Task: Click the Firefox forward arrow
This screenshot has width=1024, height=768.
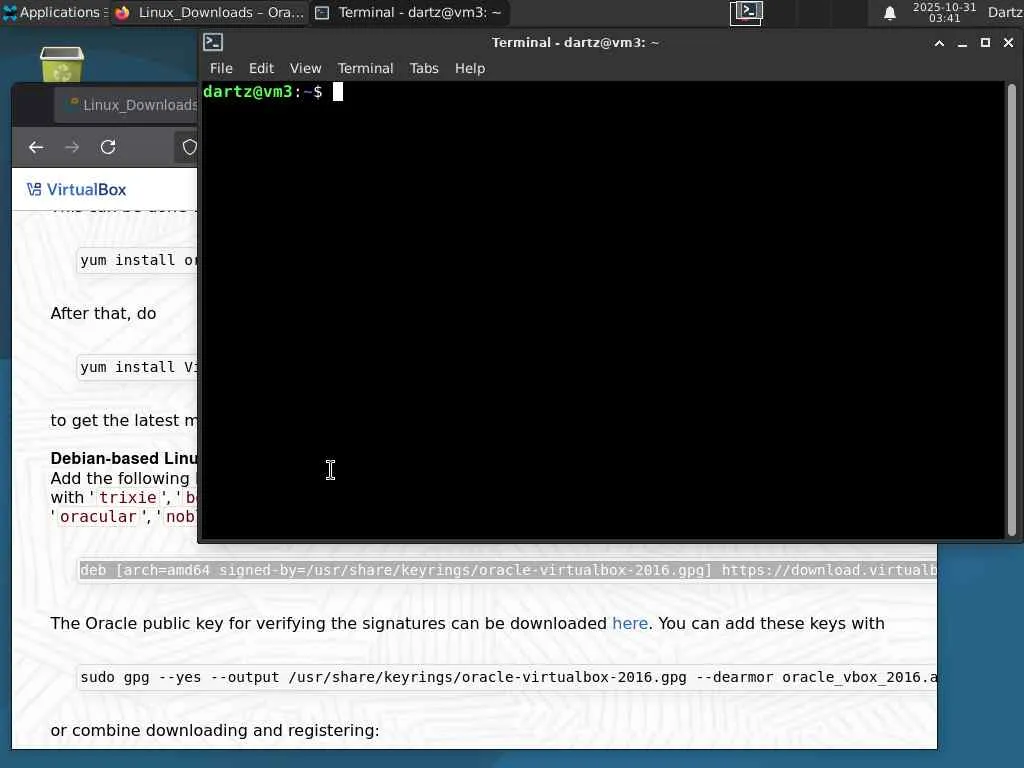Action: [x=72, y=148]
